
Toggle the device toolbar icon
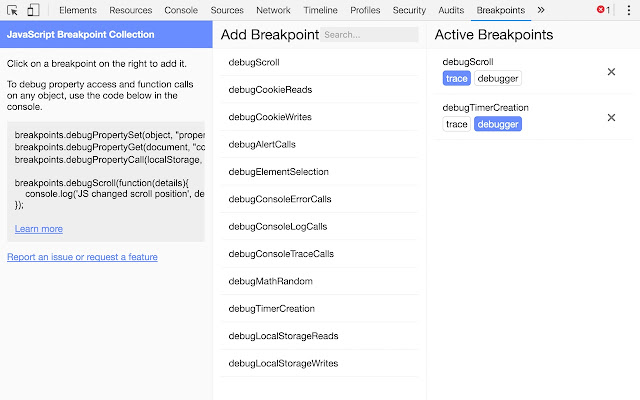click(33, 10)
